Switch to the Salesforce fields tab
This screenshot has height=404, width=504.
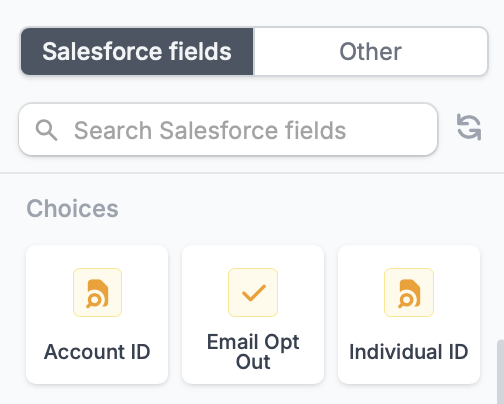tap(137, 51)
